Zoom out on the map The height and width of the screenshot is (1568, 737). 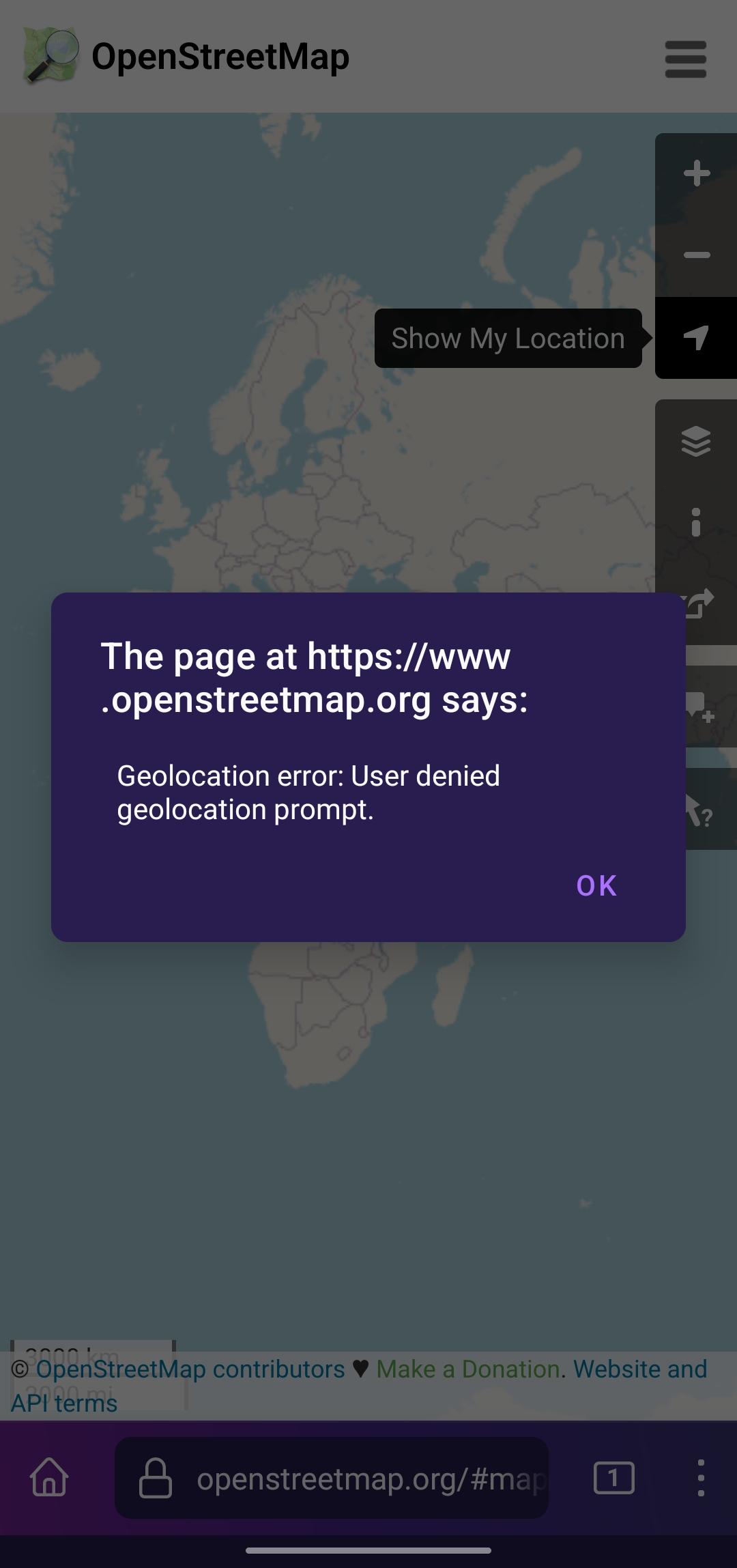696,255
